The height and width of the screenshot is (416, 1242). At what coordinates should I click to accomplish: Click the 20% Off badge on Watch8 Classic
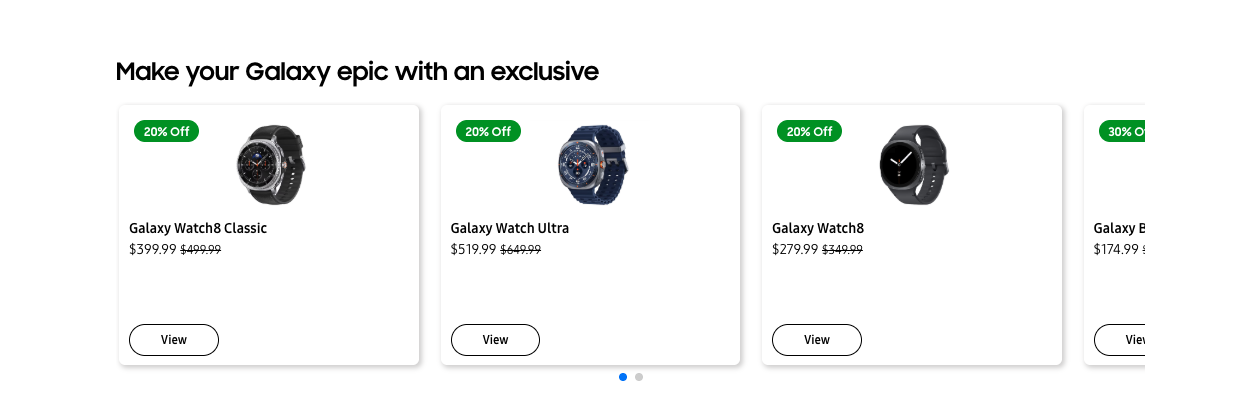[166, 131]
